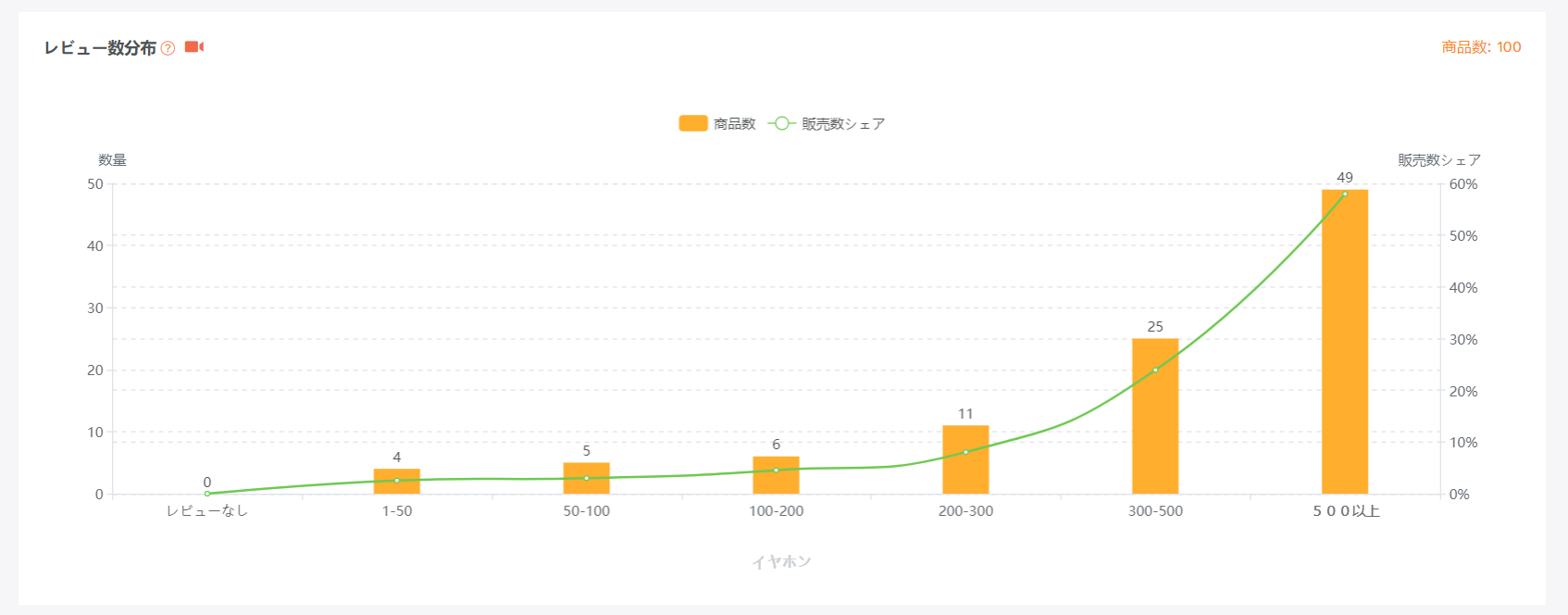The height and width of the screenshot is (615, 1568).
Task: Click the orange 商品数 legend swatch
Action: [693, 123]
